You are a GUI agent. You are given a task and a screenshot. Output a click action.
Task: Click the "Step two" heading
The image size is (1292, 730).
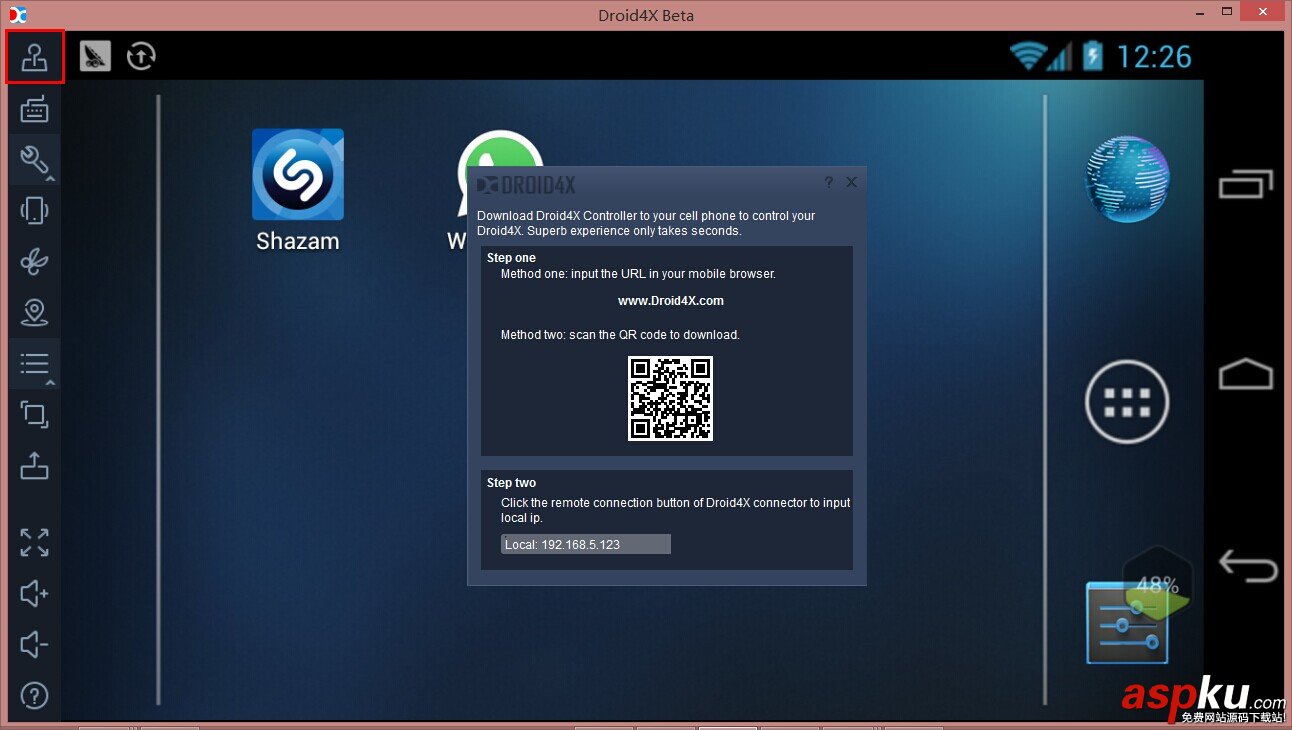(512, 483)
